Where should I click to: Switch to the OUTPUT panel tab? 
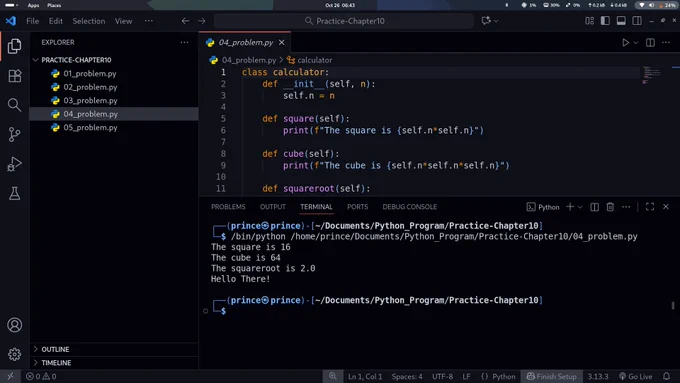[273, 207]
